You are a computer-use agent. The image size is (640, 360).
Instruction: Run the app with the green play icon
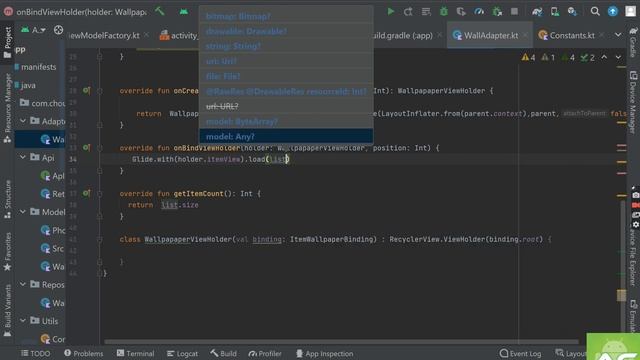391,11
